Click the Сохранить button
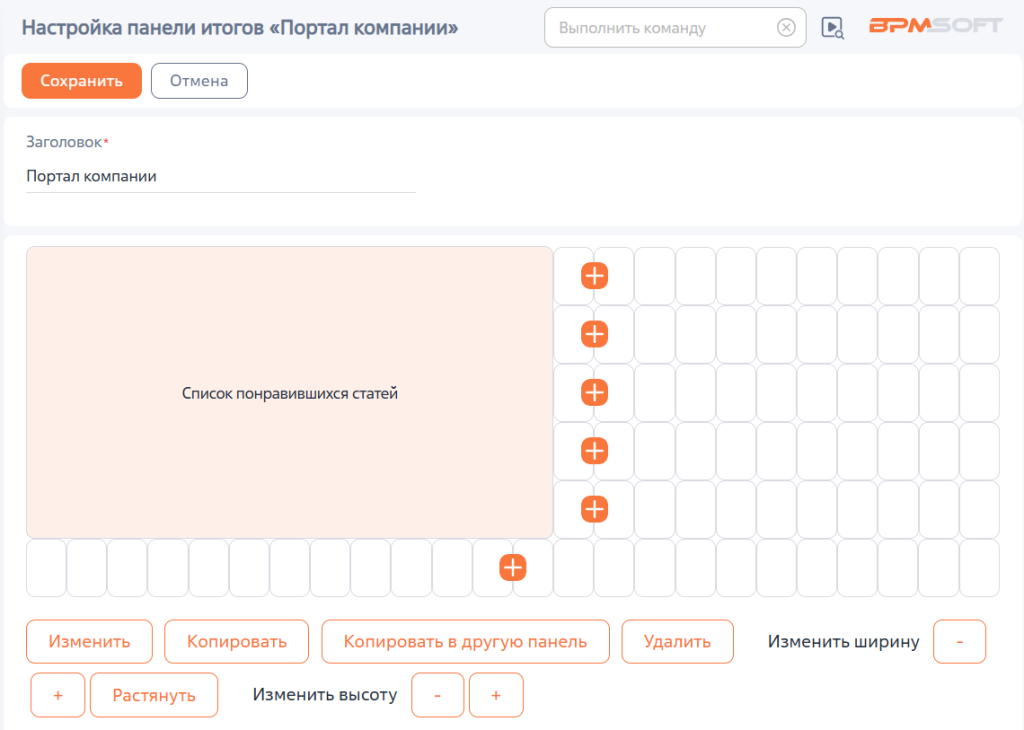Viewport: 1024px width, 730px height. point(82,81)
